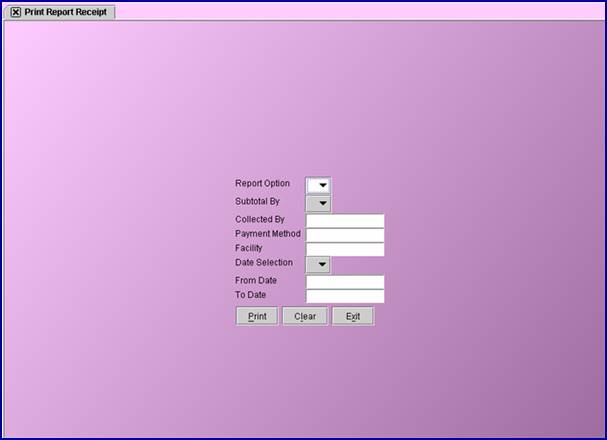Click the Exit button
Image resolution: width=607 pixels, height=440 pixels.
coord(353,316)
